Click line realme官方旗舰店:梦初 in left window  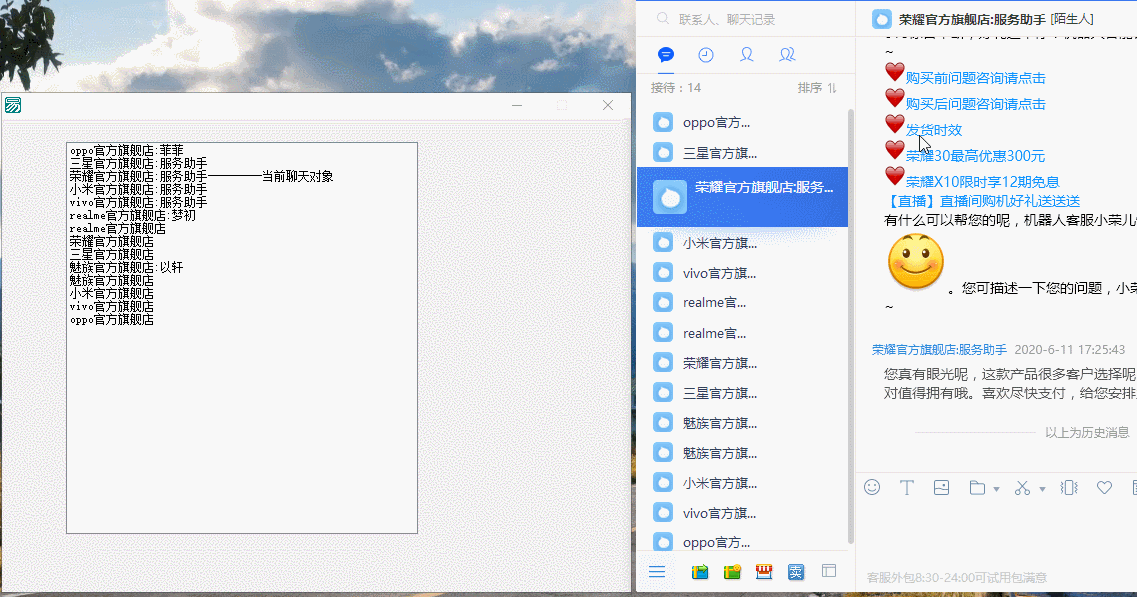(x=133, y=215)
